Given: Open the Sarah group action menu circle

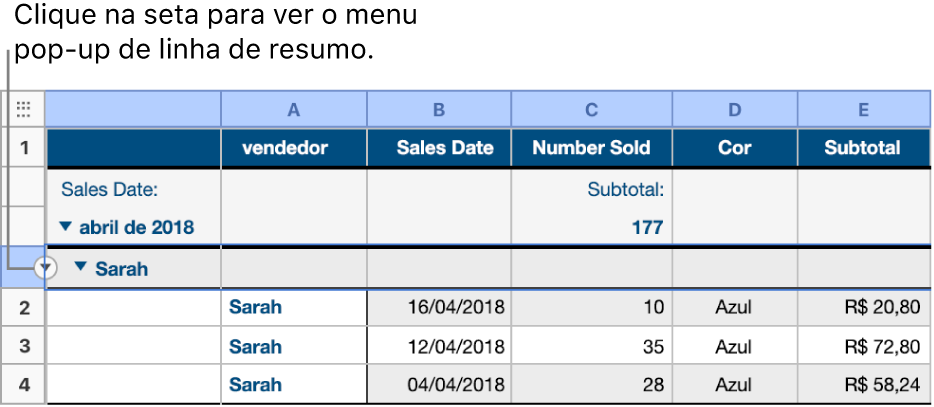Looking at the screenshot, I should [44, 267].
